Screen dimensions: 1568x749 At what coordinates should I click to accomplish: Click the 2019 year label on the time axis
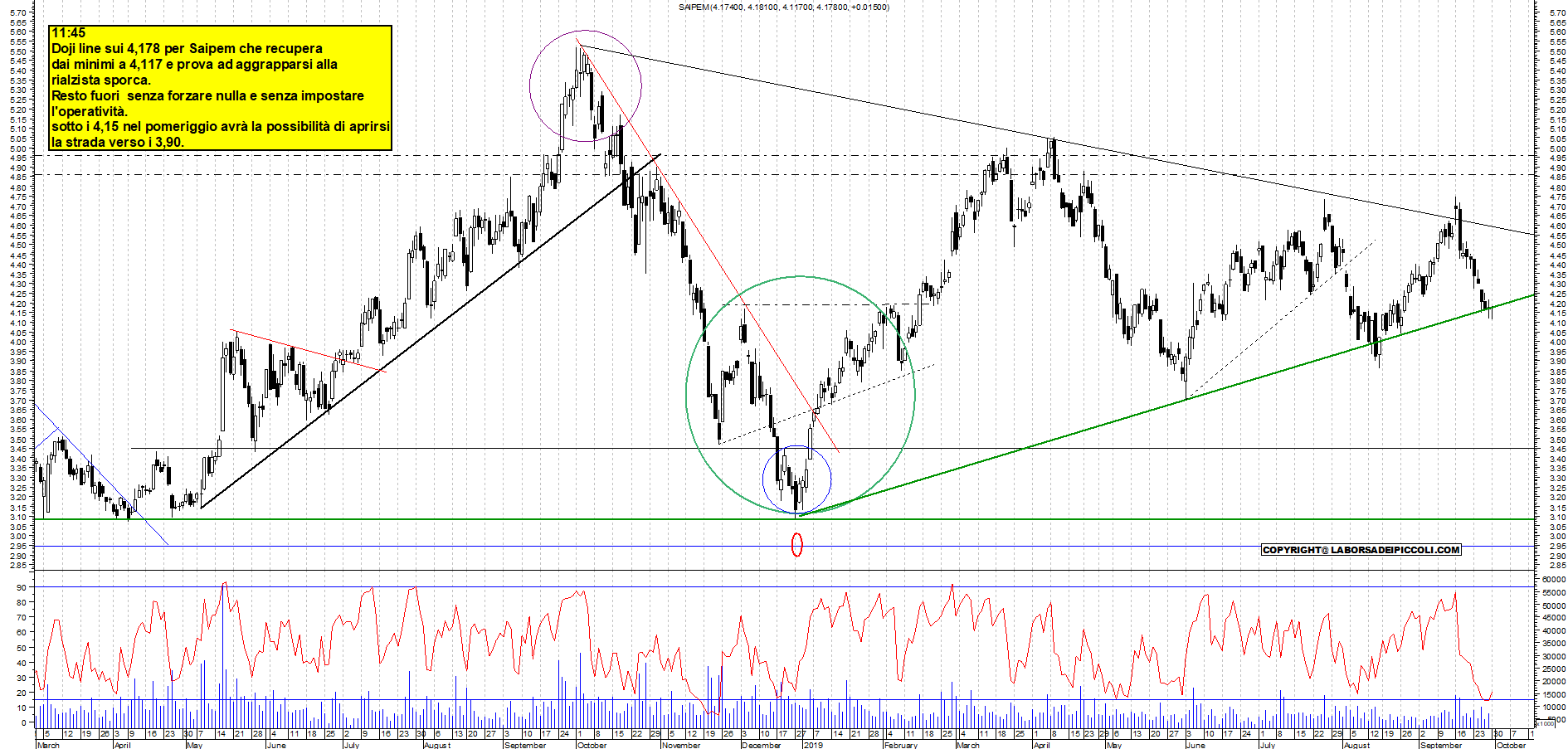(x=813, y=745)
